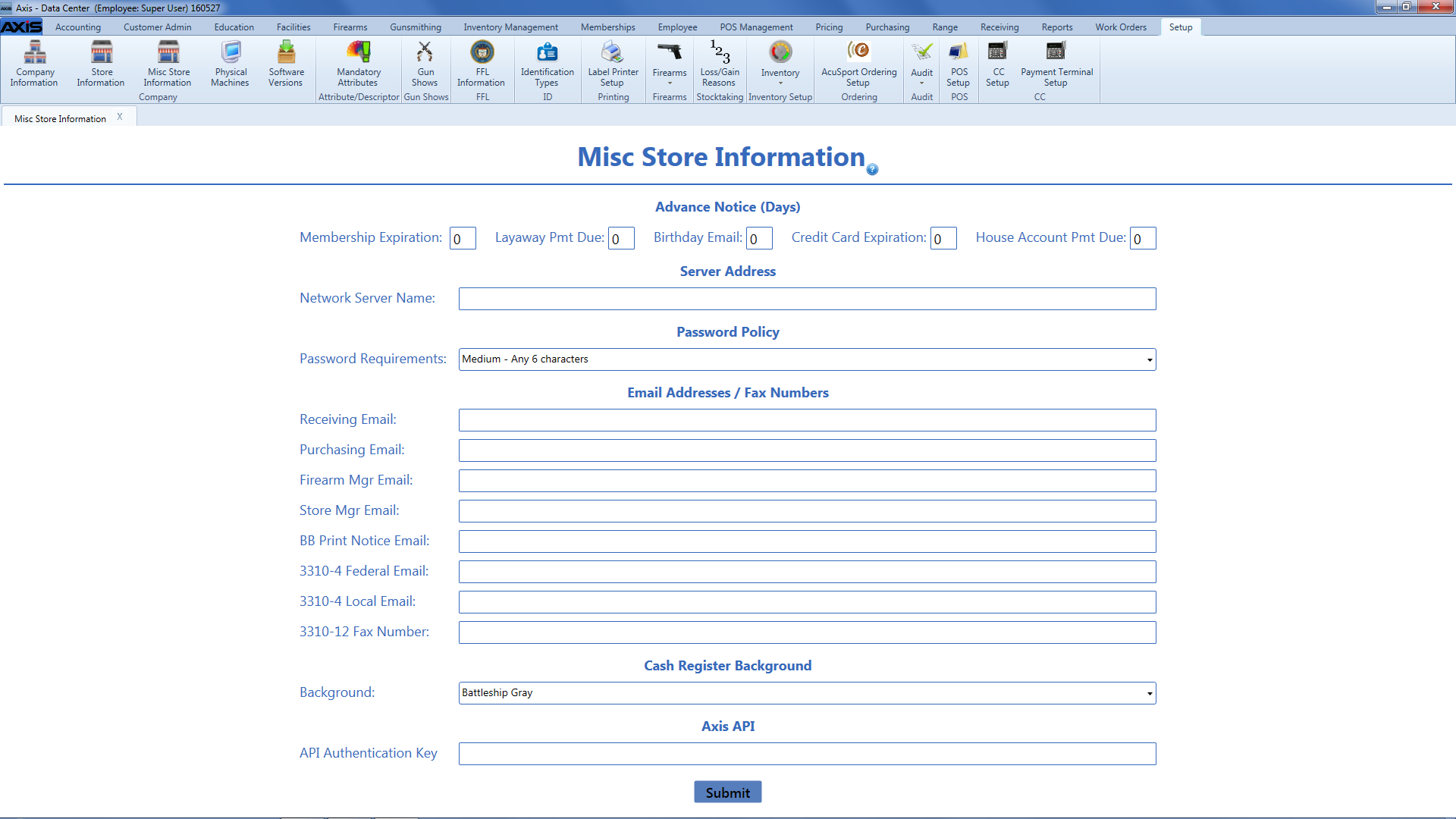Click the Receiving Email field
The height and width of the screenshot is (819, 1456).
click(808, 420)
